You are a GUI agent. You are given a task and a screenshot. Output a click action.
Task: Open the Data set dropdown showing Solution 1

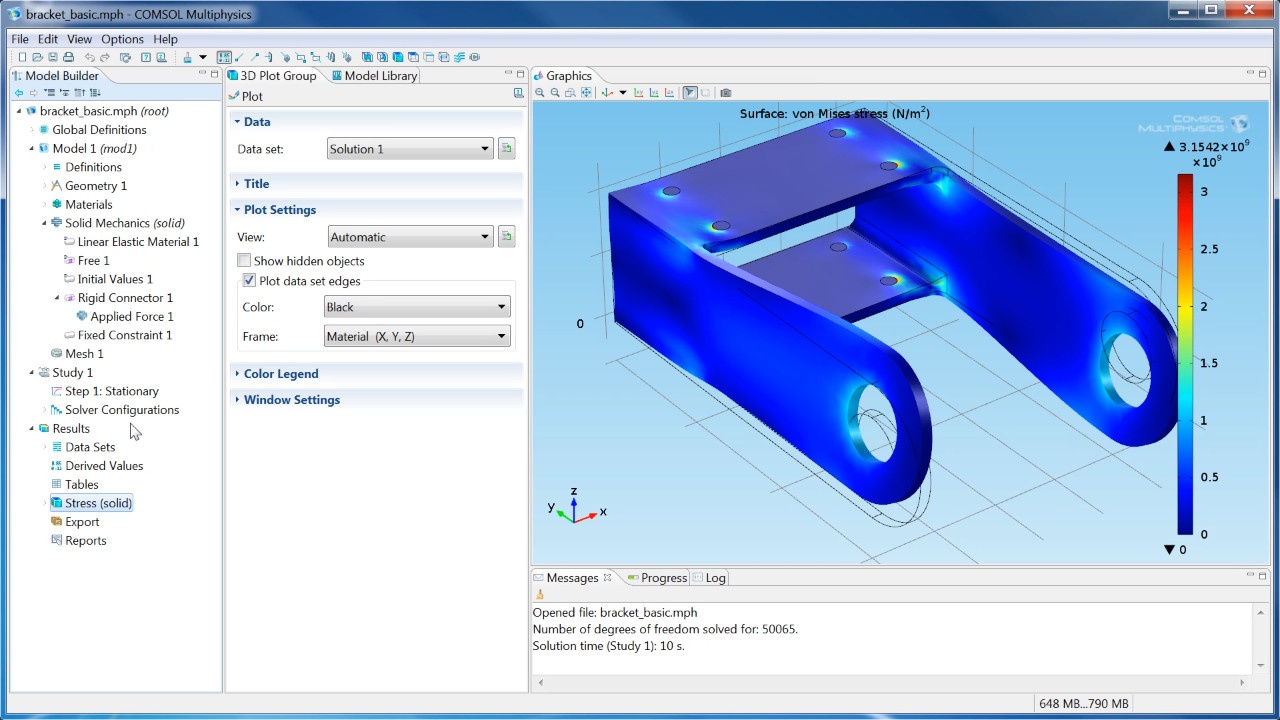pyautogui.click(x=410, y=149)
